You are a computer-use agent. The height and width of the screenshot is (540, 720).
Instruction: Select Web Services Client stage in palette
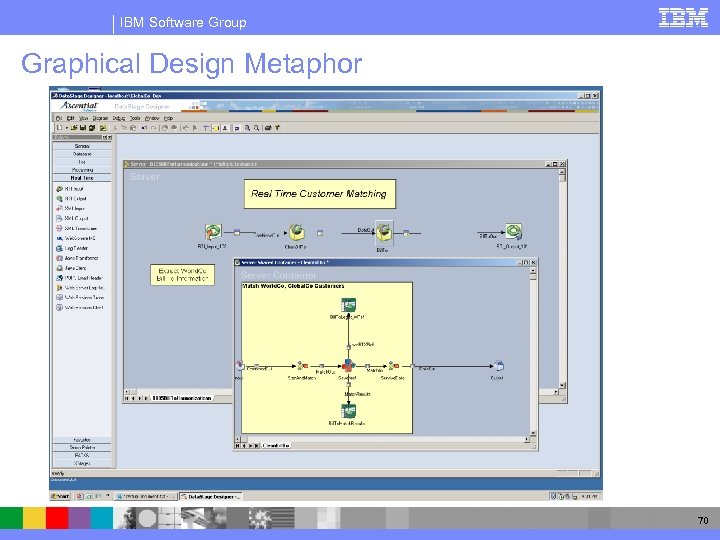tap(79, 308)
